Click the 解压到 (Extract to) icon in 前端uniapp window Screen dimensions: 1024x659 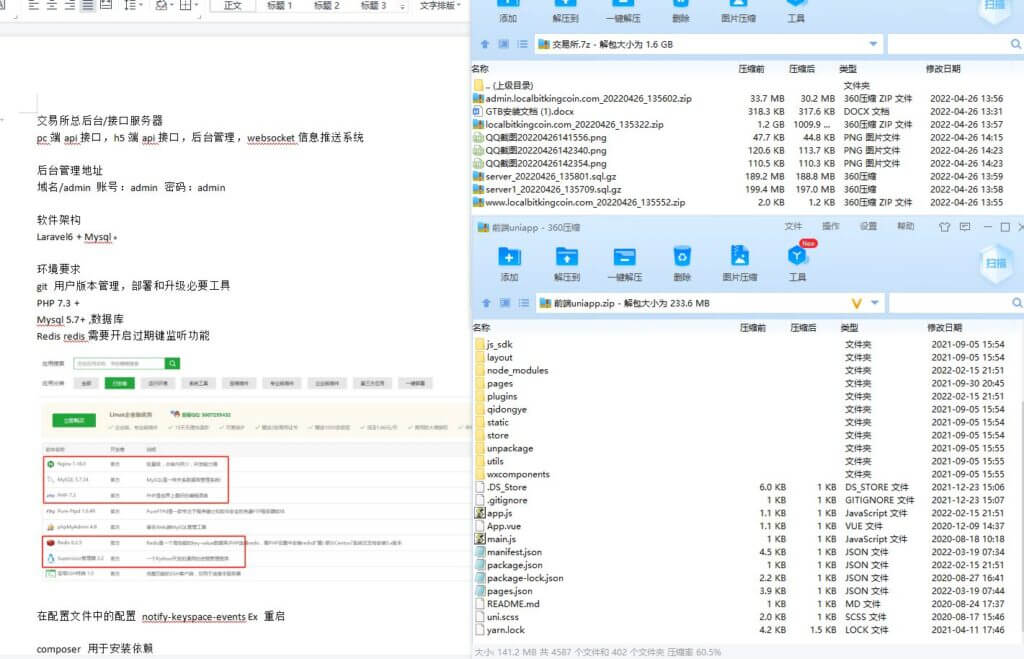(566, 257)
